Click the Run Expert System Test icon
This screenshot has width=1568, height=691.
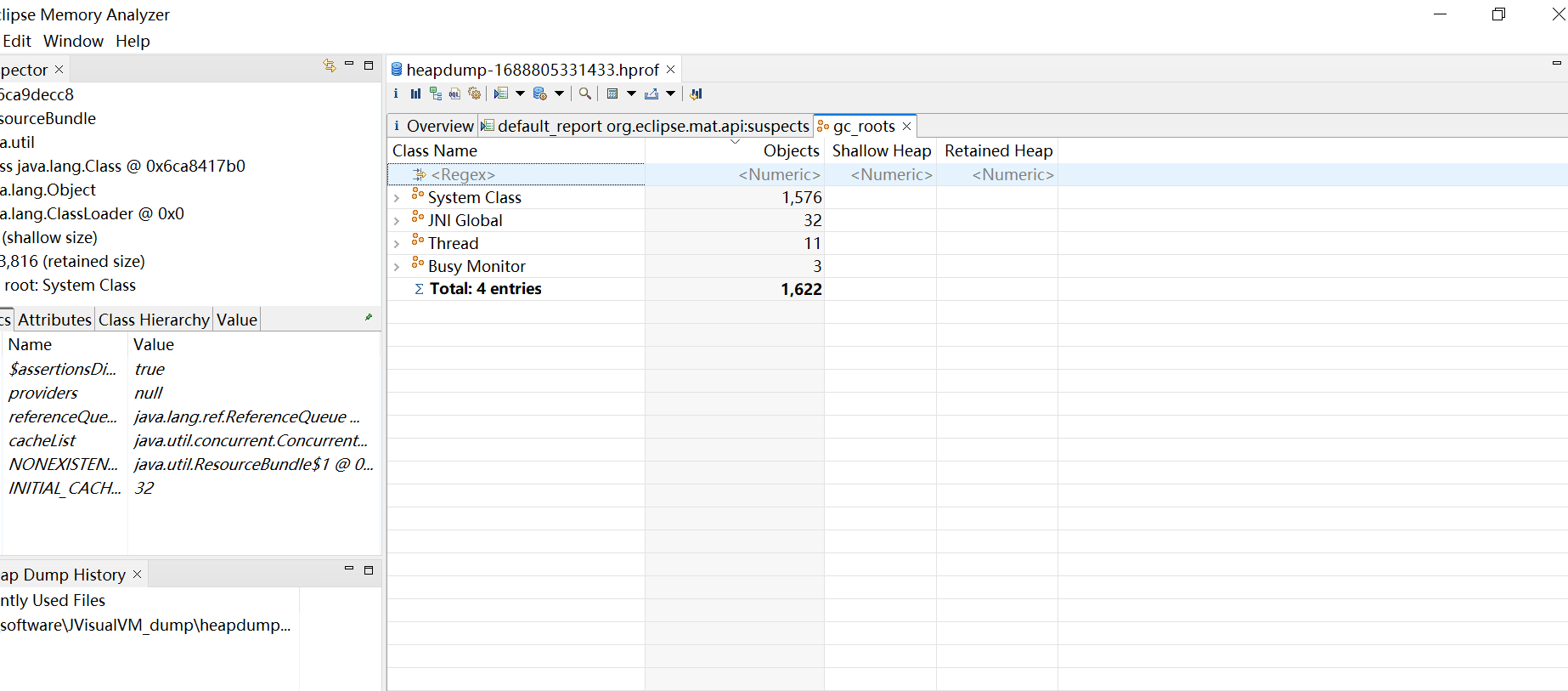point(501,94)
